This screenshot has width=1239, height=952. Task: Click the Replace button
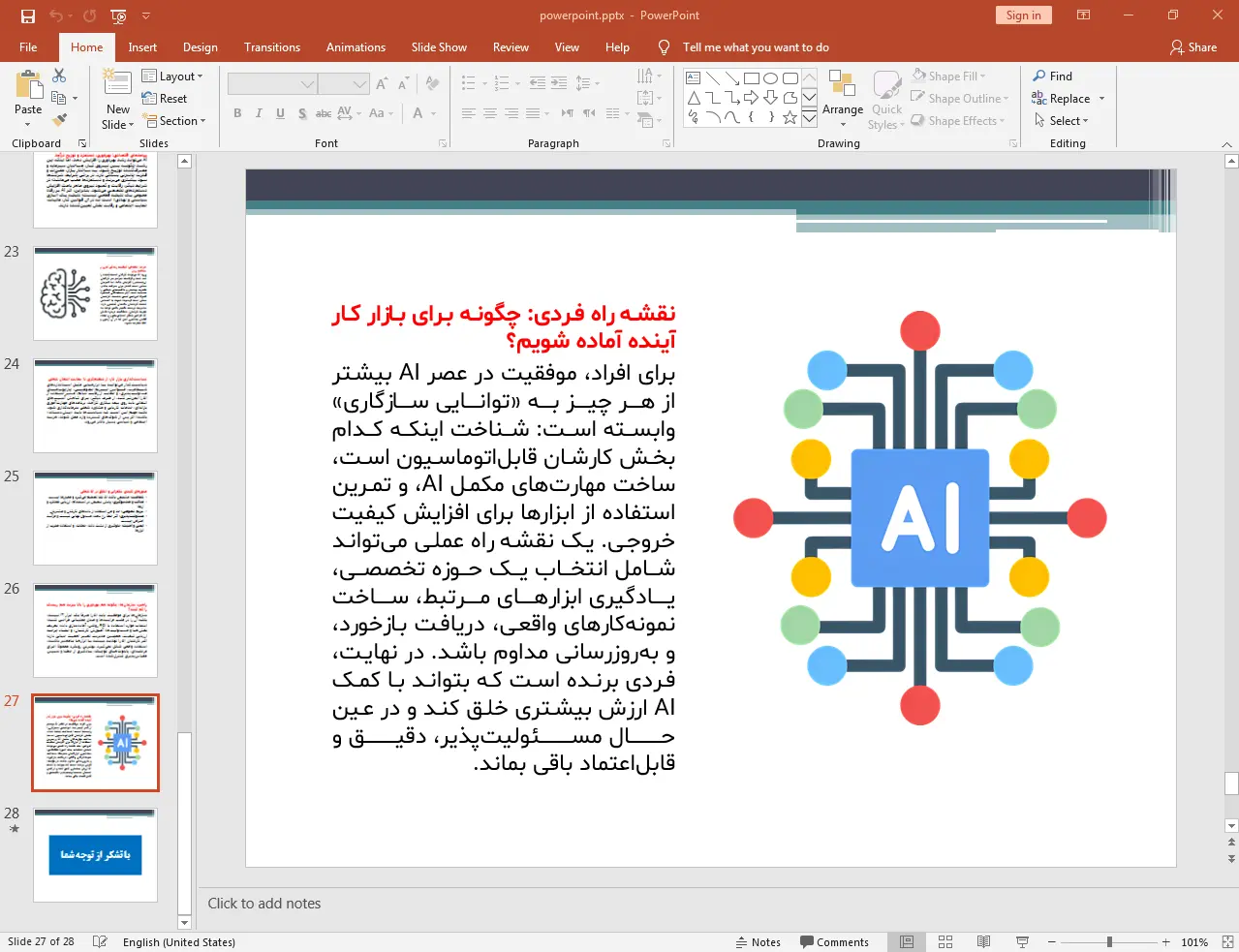coord(1061,99)
